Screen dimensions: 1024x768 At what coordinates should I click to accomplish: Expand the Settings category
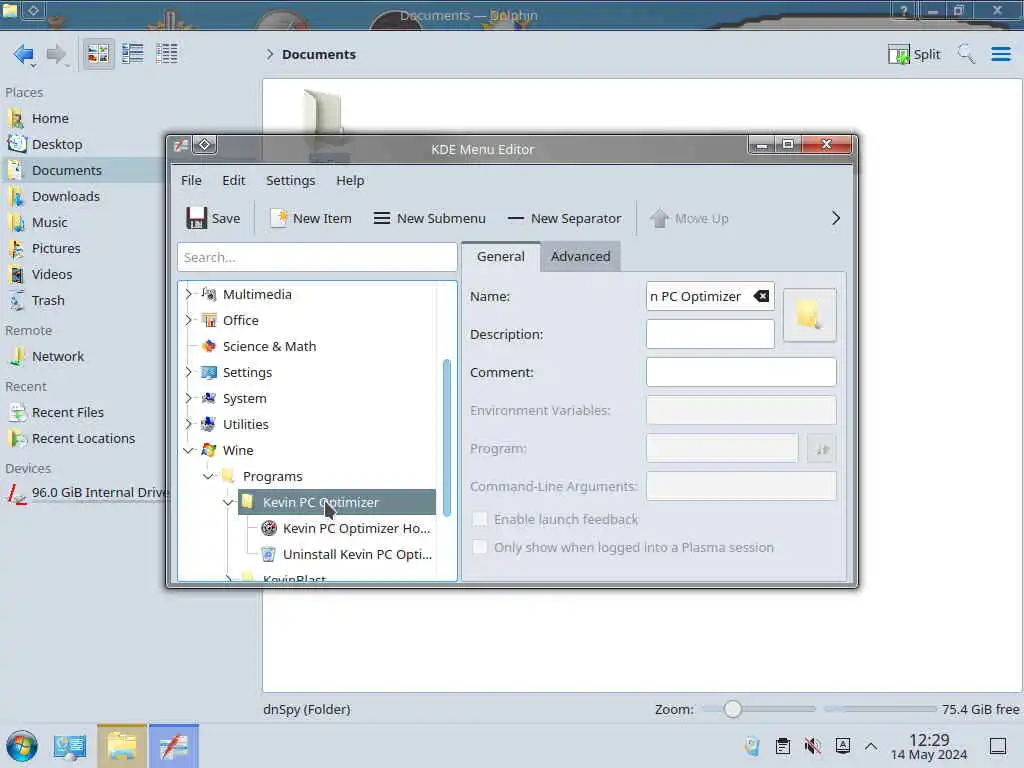[x=189, y=372]
